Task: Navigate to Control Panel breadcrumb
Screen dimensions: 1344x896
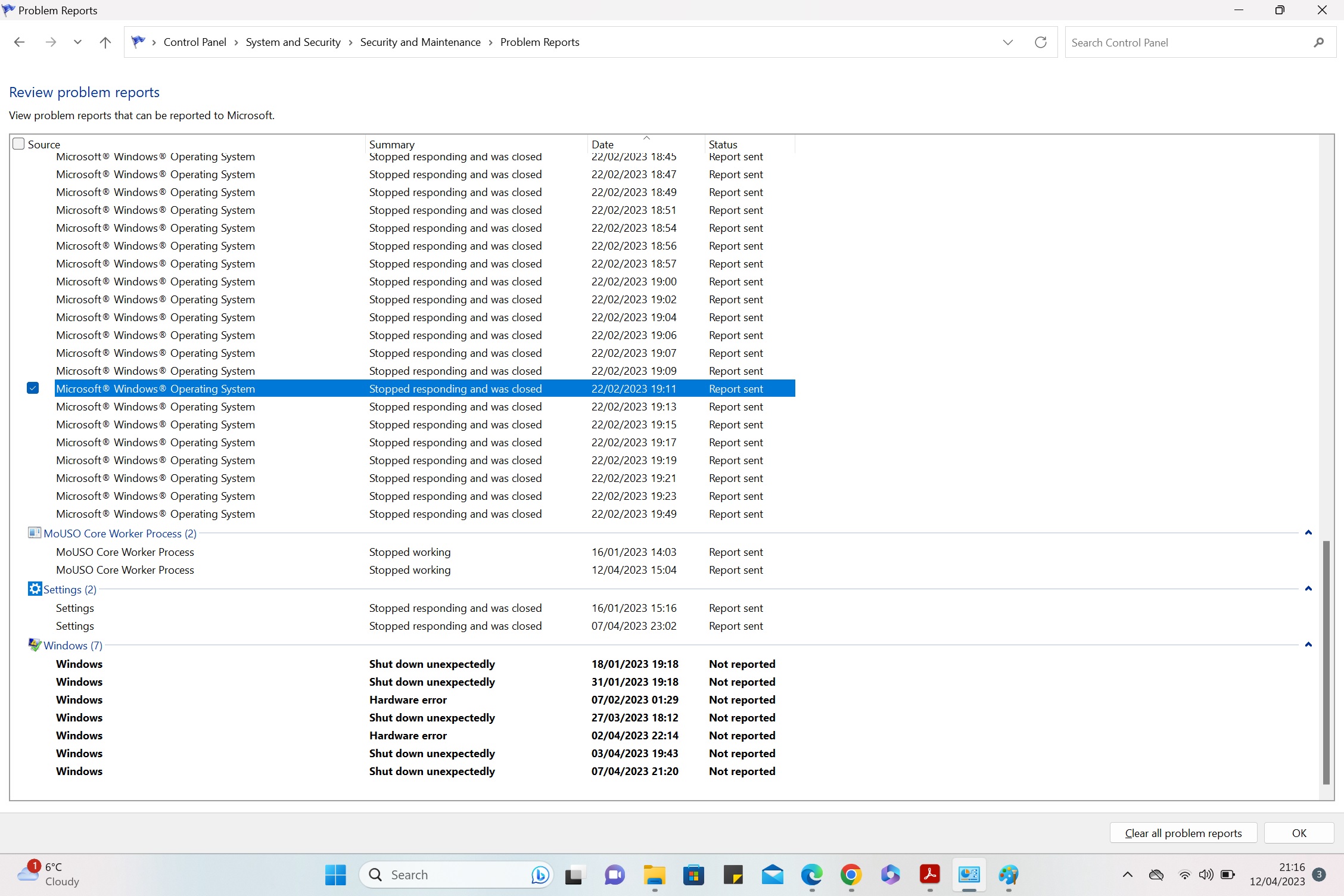Action: point(195,42)
